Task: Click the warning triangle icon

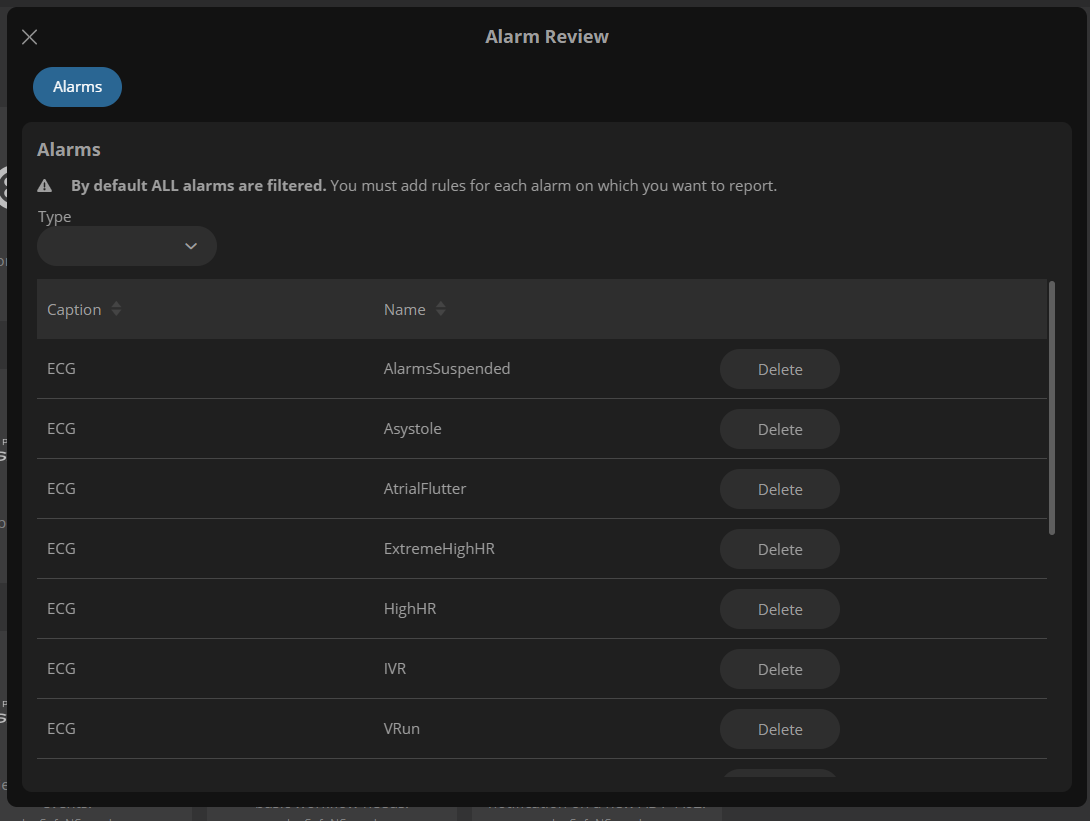Action: click(x=44, y=185)
